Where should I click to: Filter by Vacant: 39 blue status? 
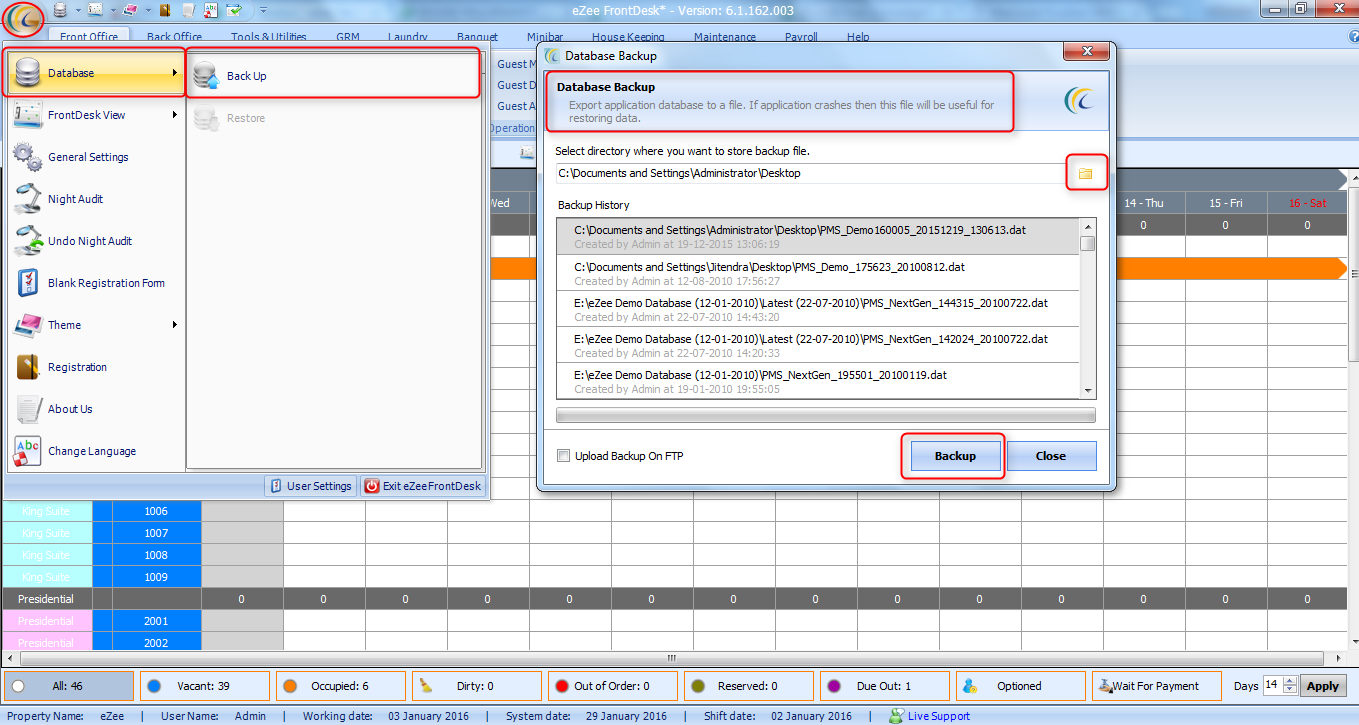[204, 686]
